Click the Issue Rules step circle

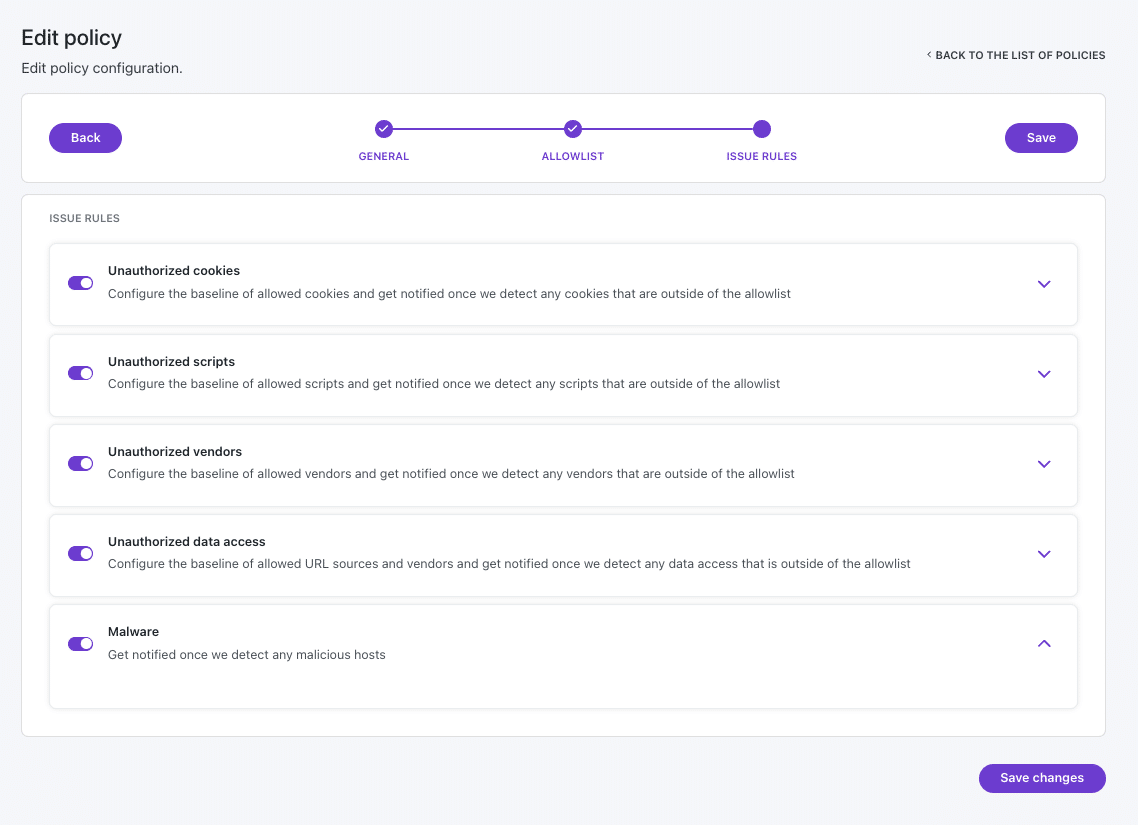point(761,129)
